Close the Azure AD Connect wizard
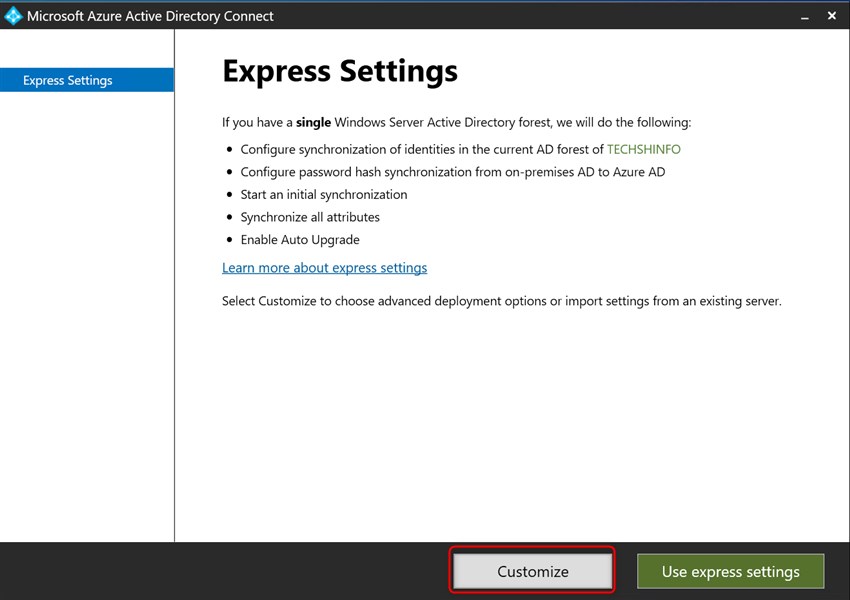 click(831, 15)
